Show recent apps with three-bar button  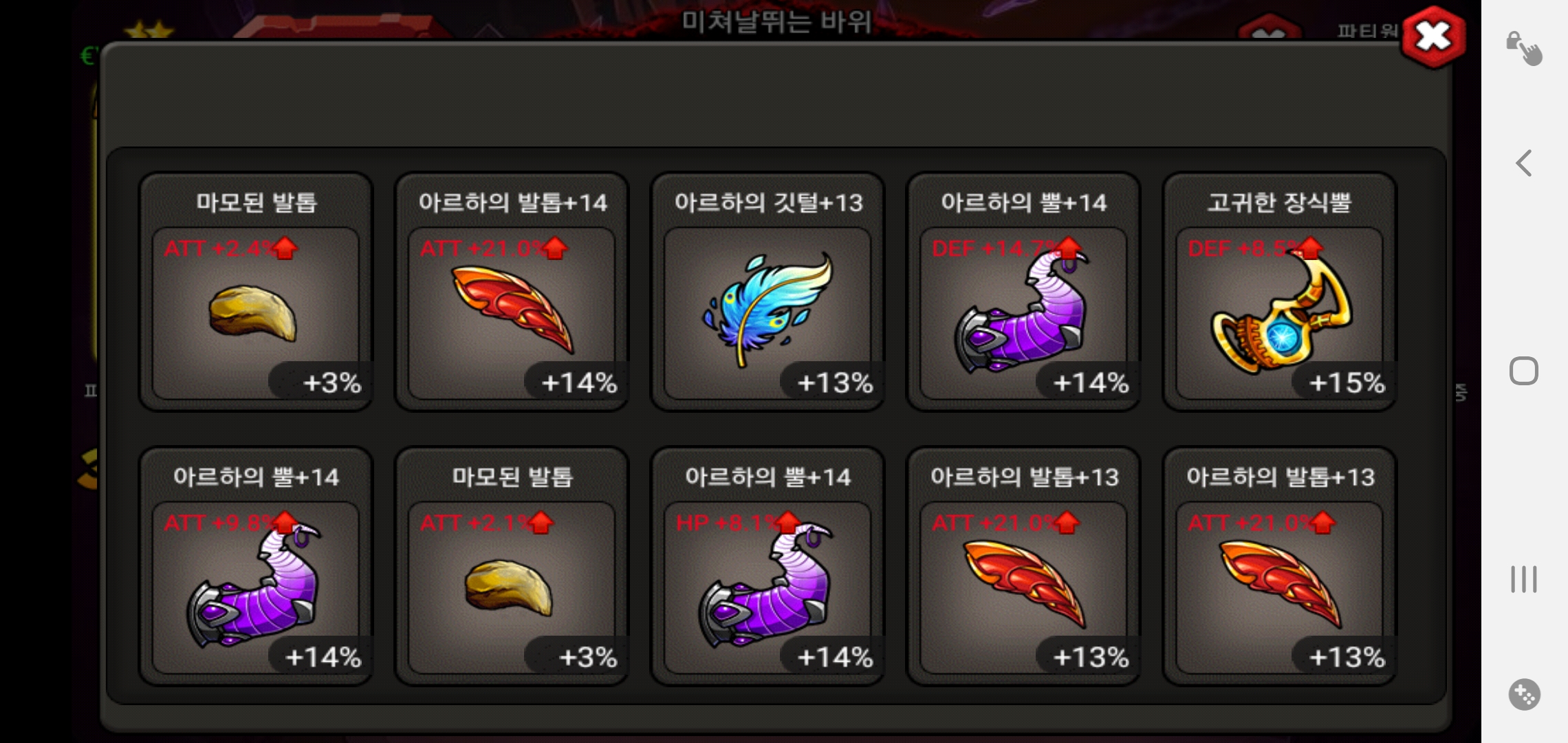coord(1524,579)
